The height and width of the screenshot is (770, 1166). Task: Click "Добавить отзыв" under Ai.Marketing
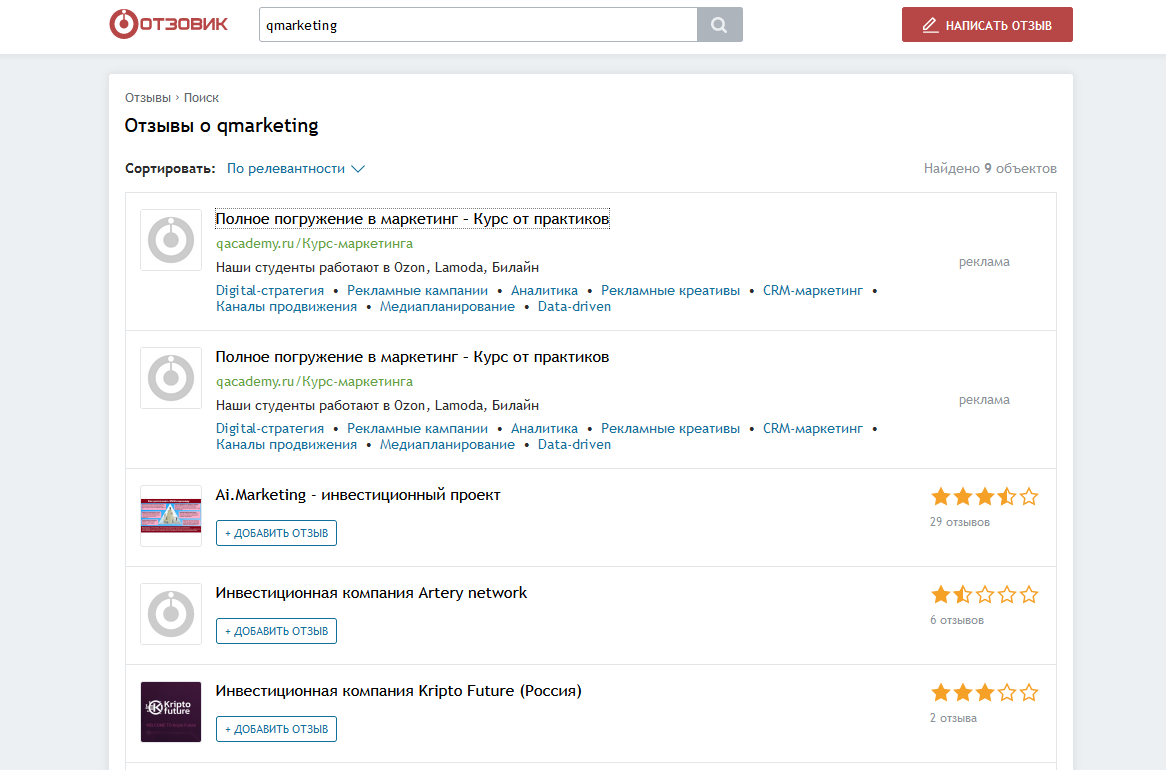coord(276,533)
